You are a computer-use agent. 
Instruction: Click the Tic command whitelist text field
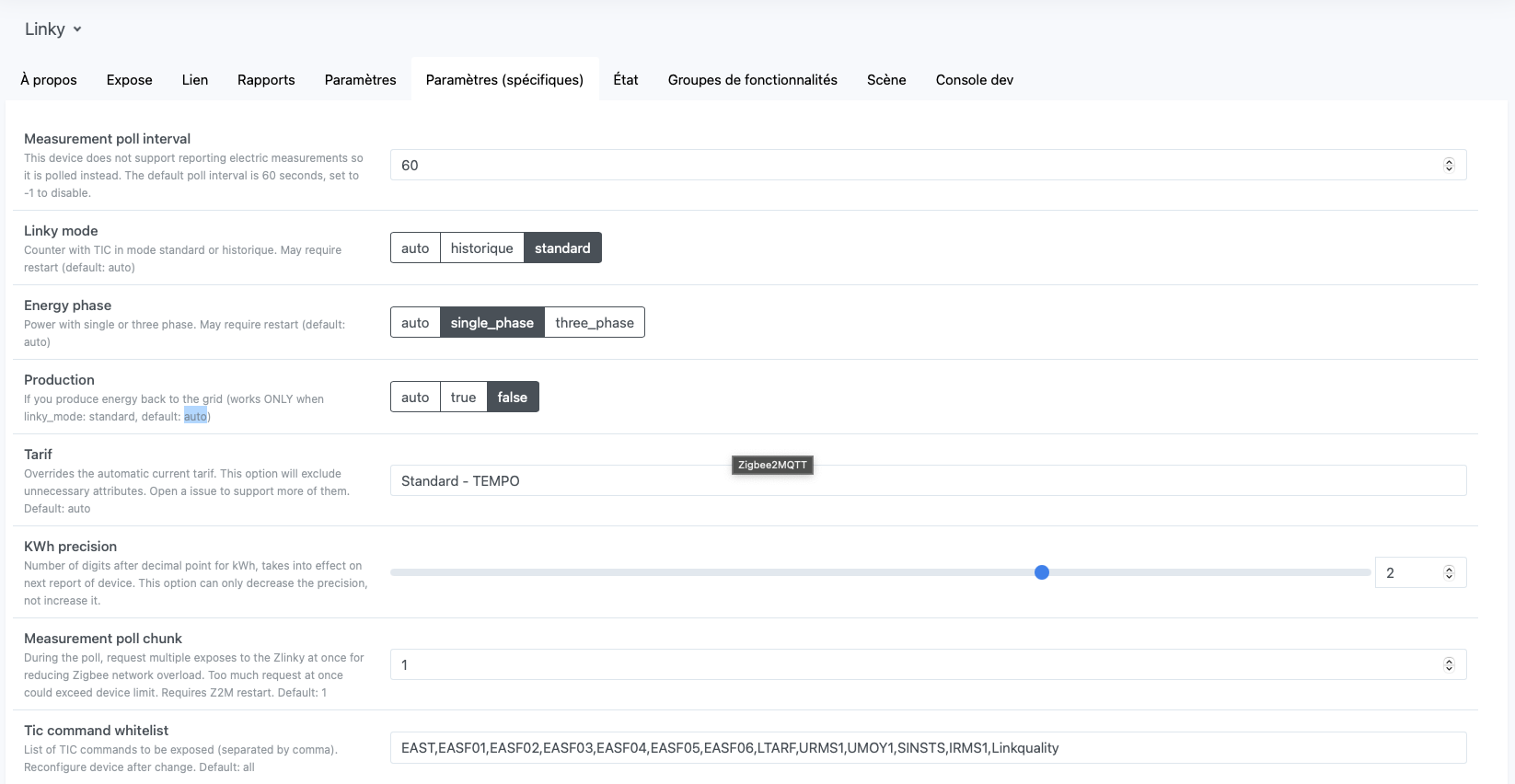(928, 748)
